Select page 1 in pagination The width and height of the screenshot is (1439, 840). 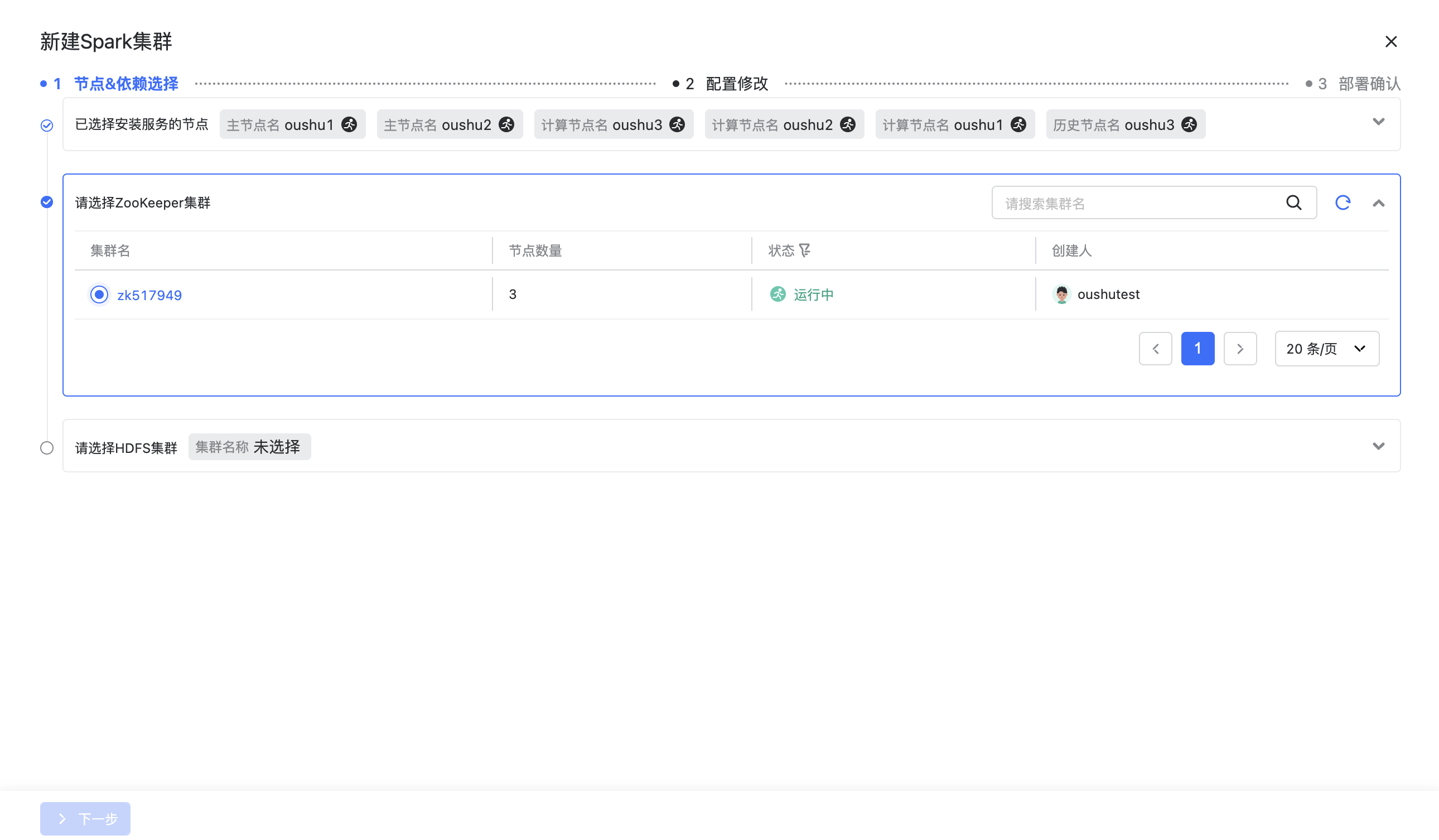coord(1198,349)
